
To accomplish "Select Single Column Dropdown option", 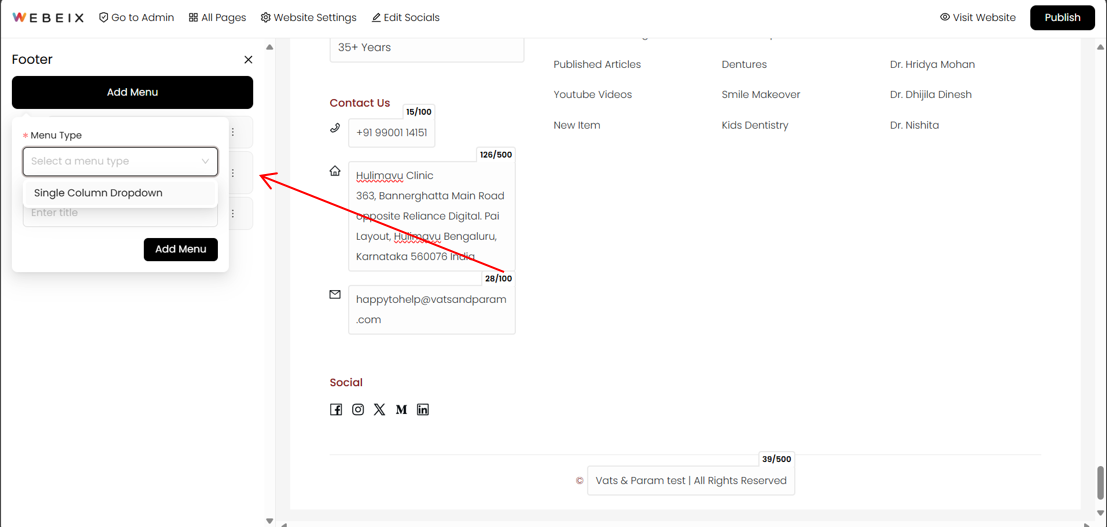I will 120,193.
